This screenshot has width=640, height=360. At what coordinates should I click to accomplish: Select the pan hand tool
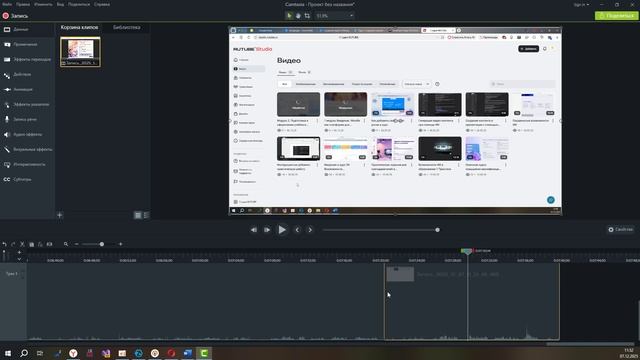pos(298,16)
